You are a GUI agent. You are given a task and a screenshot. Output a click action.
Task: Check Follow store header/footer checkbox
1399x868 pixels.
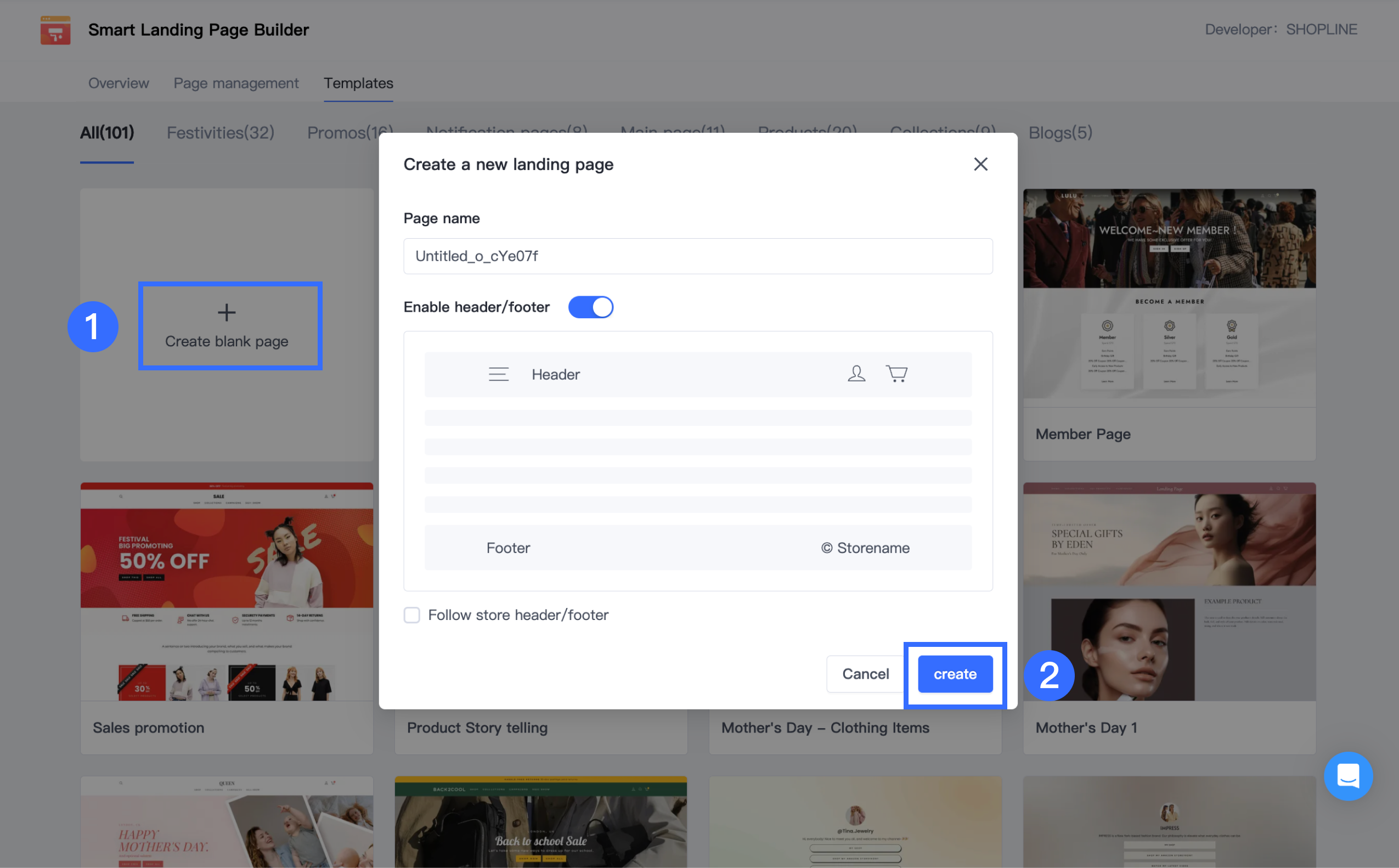pos(411,615)
